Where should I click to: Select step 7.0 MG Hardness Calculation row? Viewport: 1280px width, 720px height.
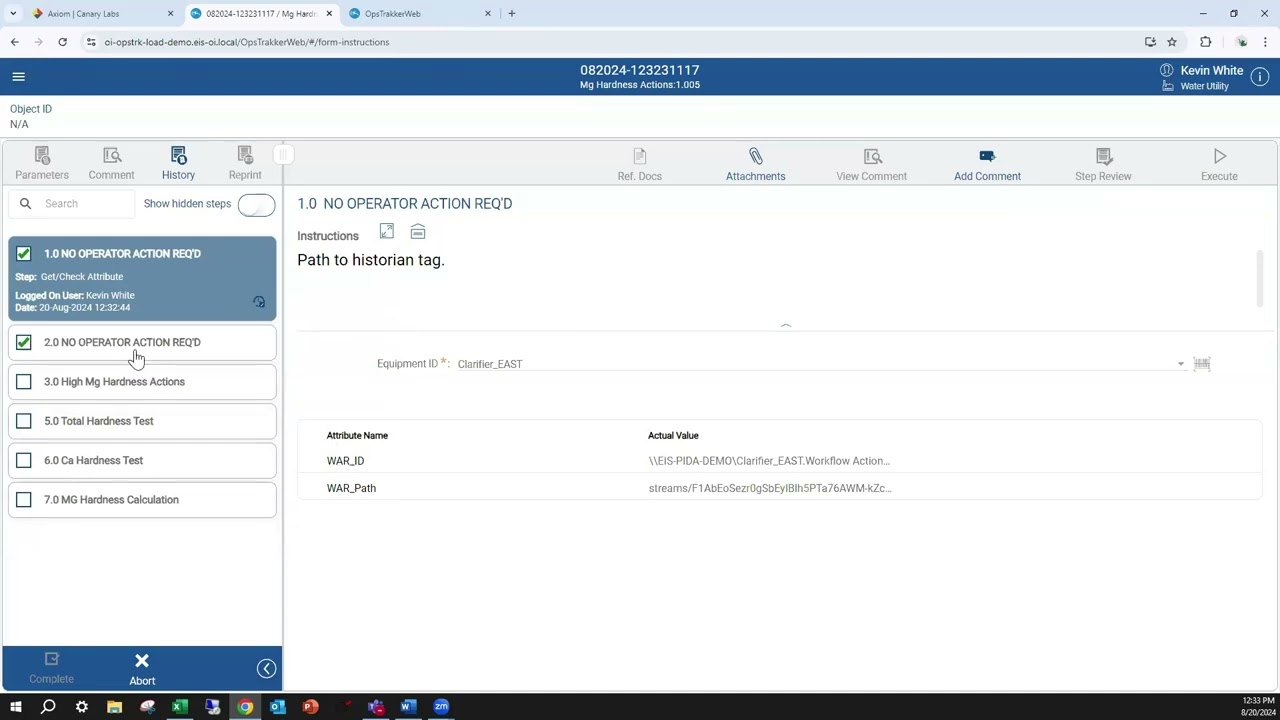click(142, 500)
